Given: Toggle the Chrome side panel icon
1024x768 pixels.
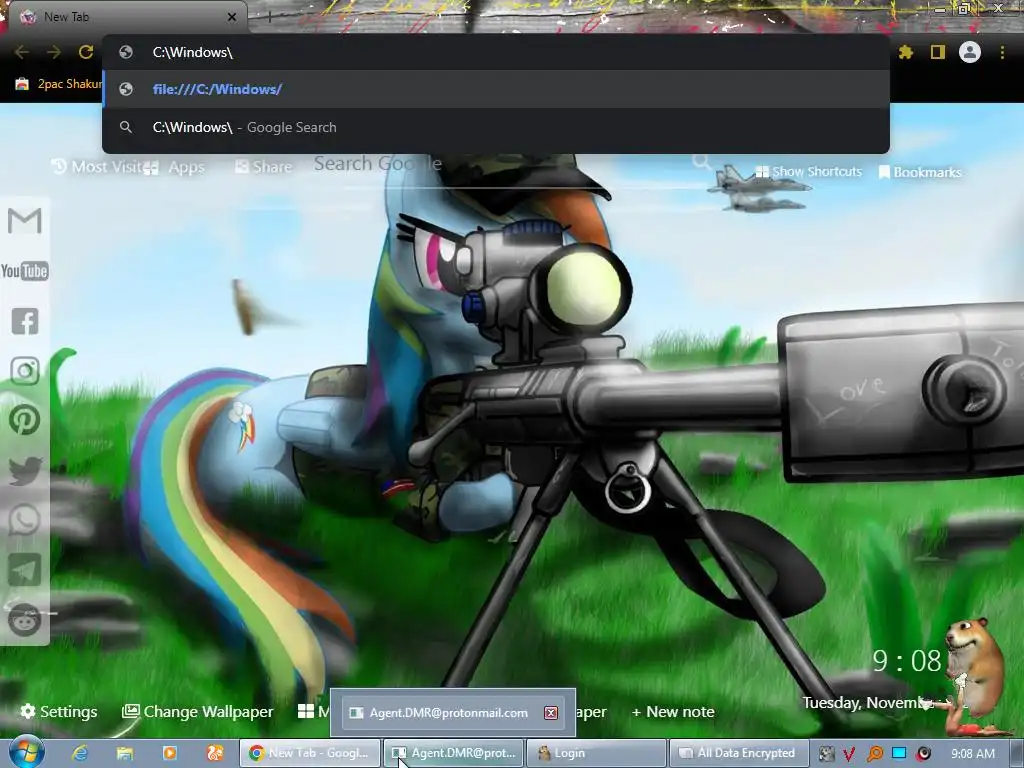Looking at the screenshot, I should 938,52.
